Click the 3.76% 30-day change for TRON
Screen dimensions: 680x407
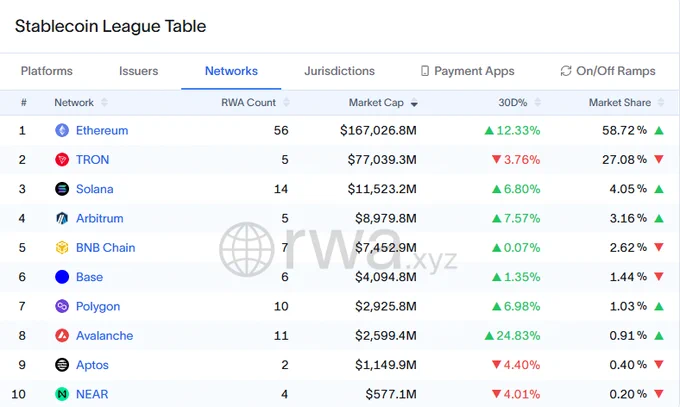click(516, 160)
